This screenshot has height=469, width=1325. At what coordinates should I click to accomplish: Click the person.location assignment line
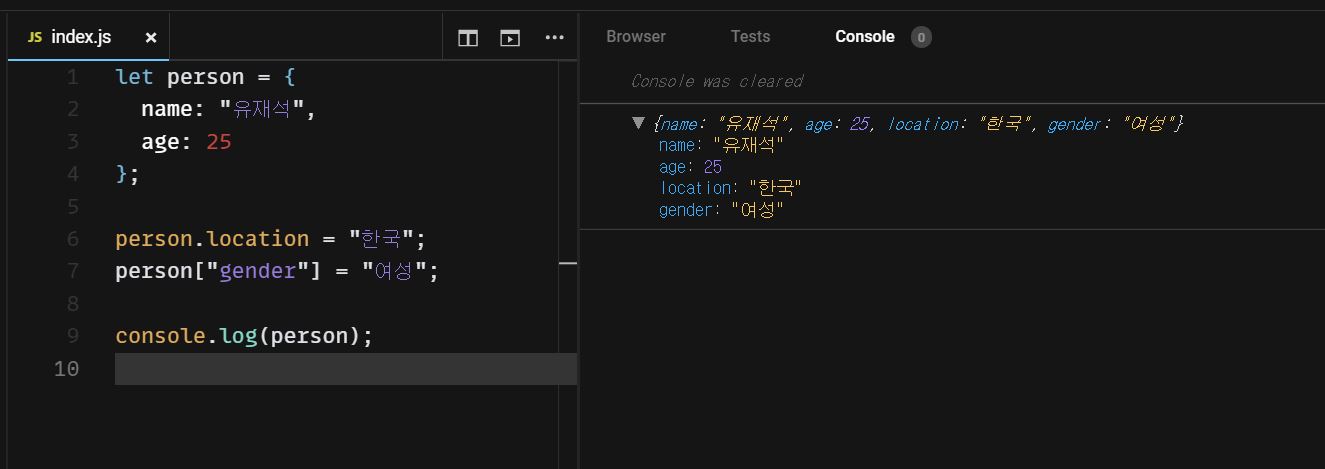point(271,239)
